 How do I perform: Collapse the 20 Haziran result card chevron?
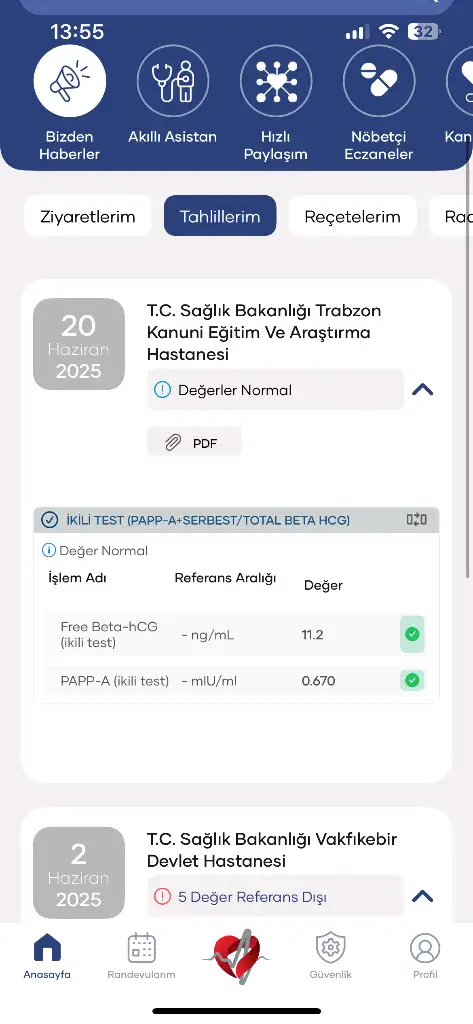pyautogui.click(x=423, y=390)
